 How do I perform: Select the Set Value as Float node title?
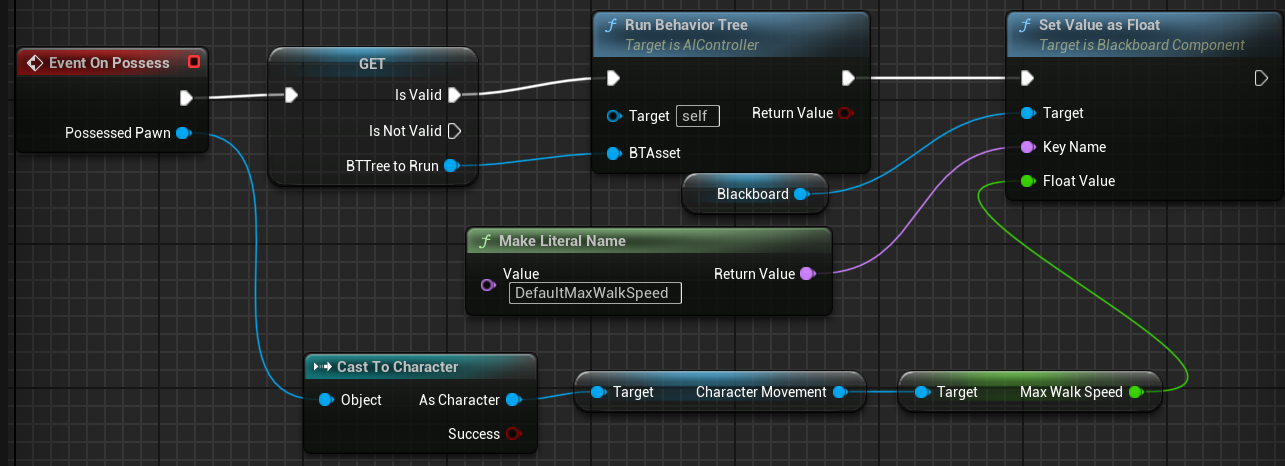pyautogui.click(x=1100, y=25)
